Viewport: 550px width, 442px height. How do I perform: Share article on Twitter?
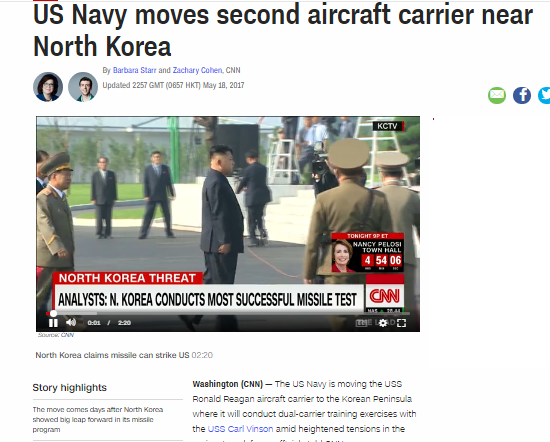[x=544, y=95]
